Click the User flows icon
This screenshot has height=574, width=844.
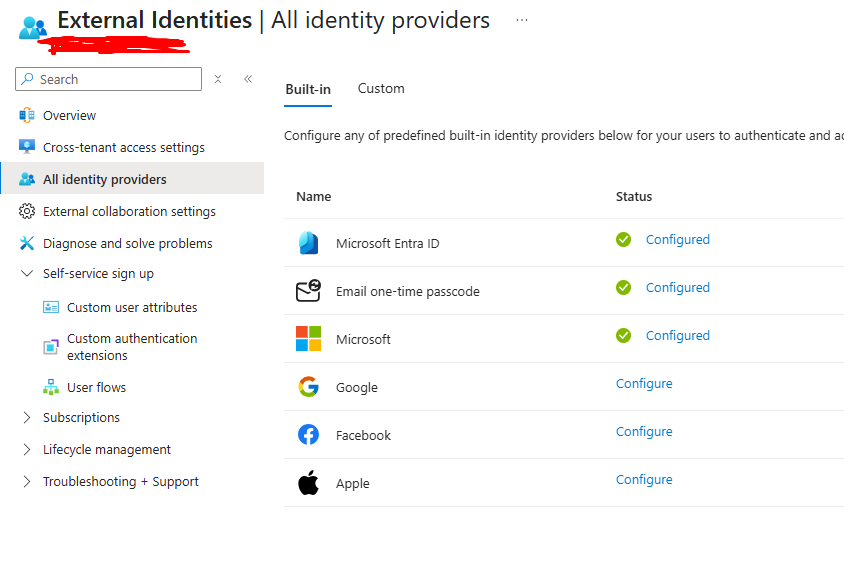tap(51, 387)
